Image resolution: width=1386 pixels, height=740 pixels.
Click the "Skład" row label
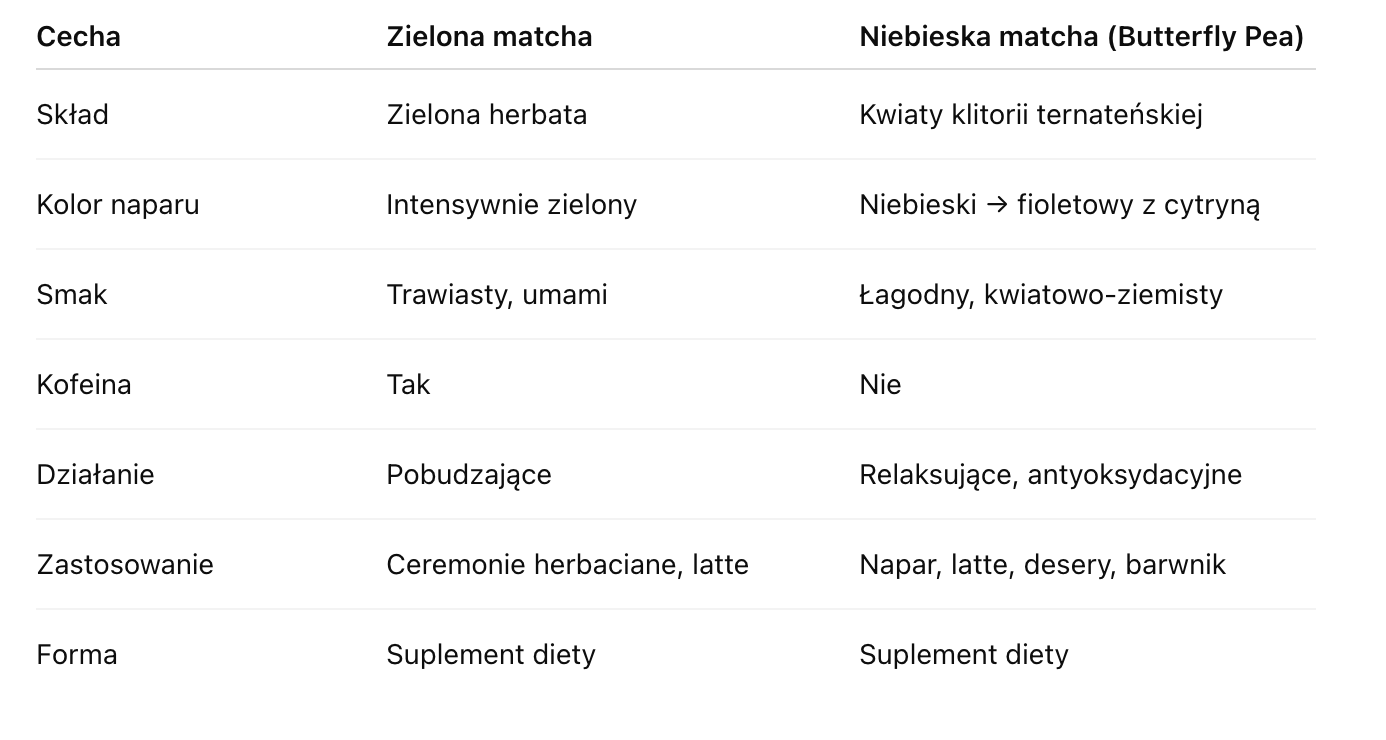(72, 115)
